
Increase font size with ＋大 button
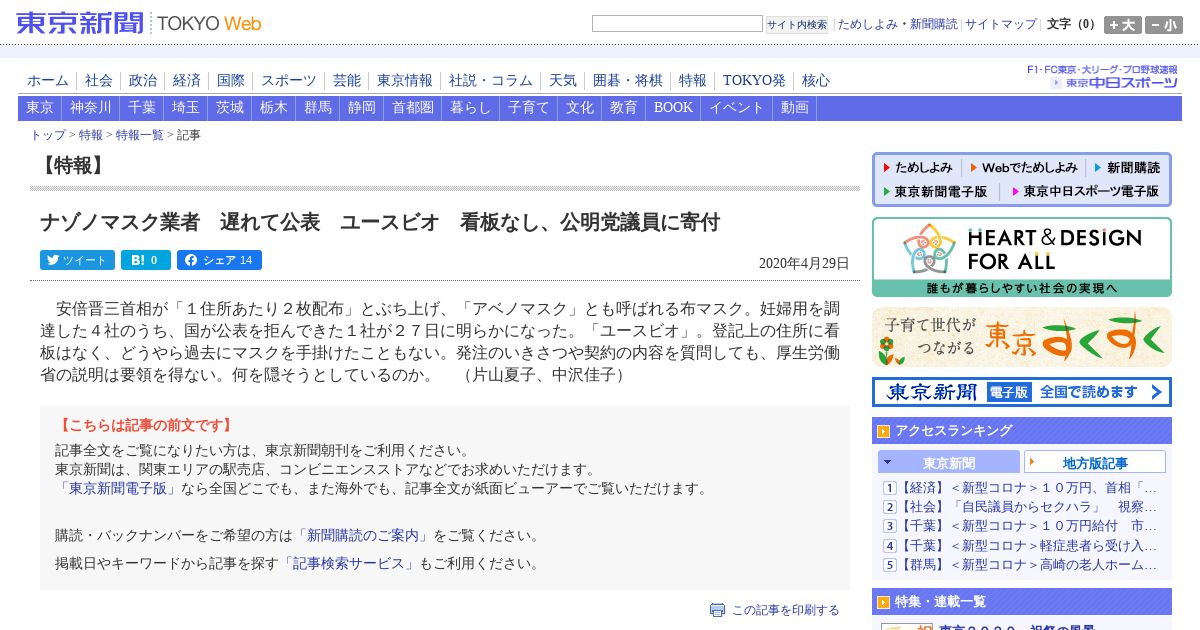1123,25
